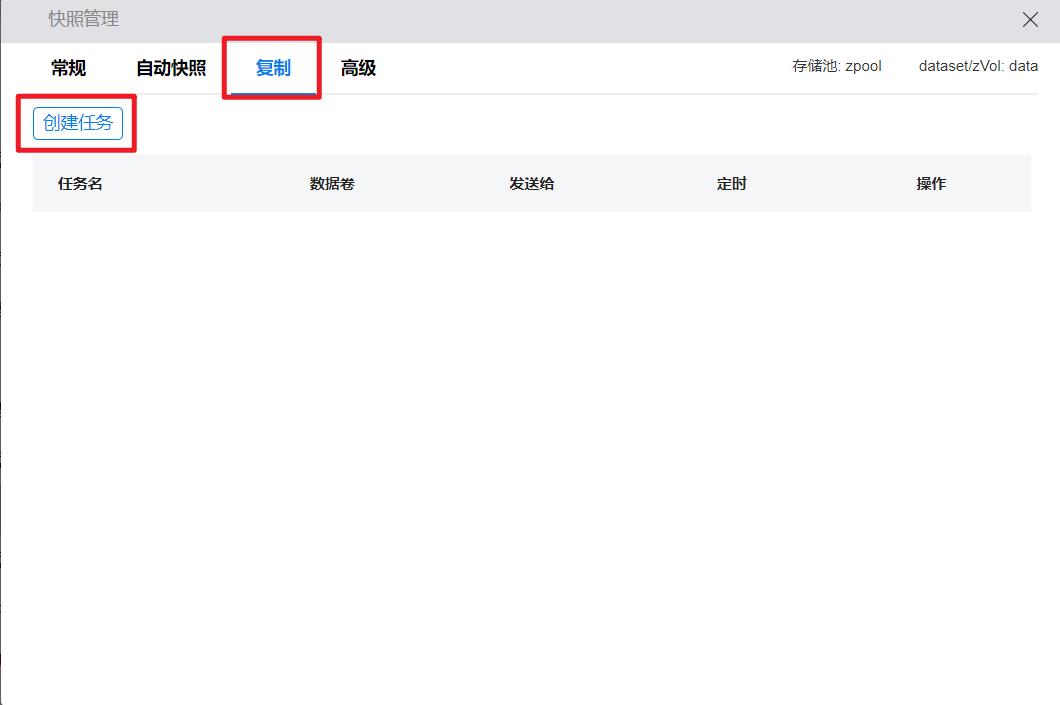Click the 创建任务 button
Image resolution: width=1060 pixels, height=705 pixels.
(78, 124)
